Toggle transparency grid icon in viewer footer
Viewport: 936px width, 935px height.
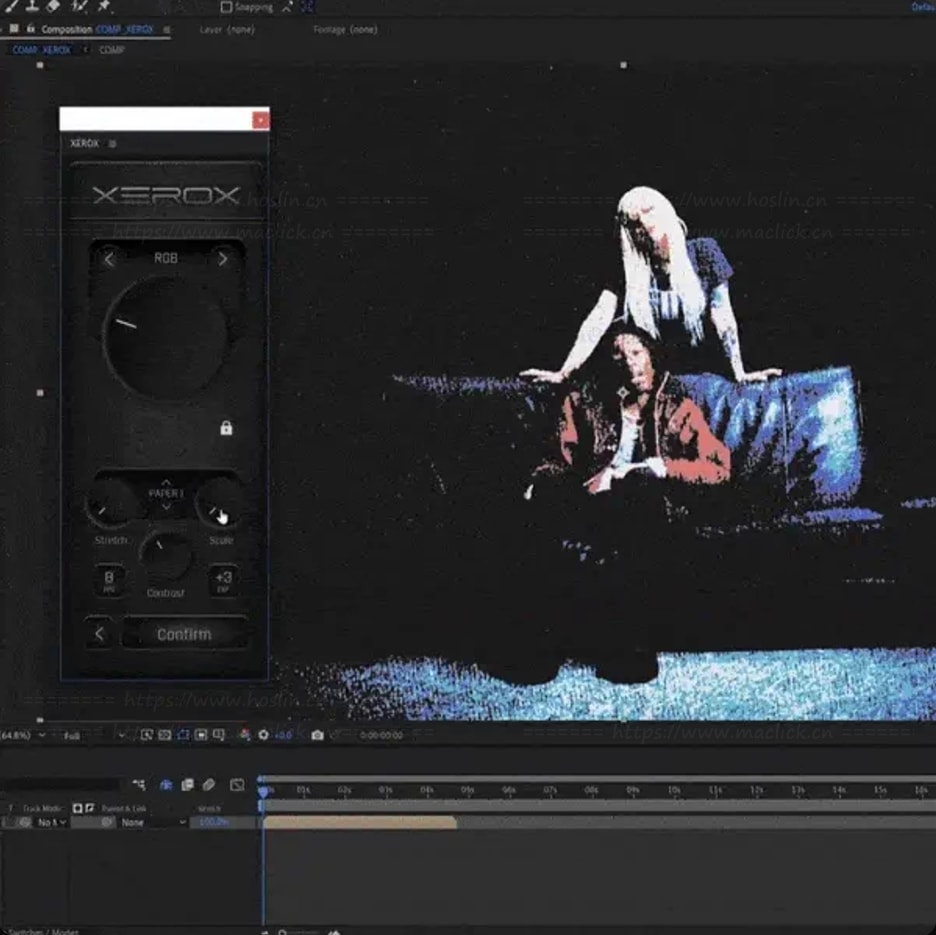point(165,735)
